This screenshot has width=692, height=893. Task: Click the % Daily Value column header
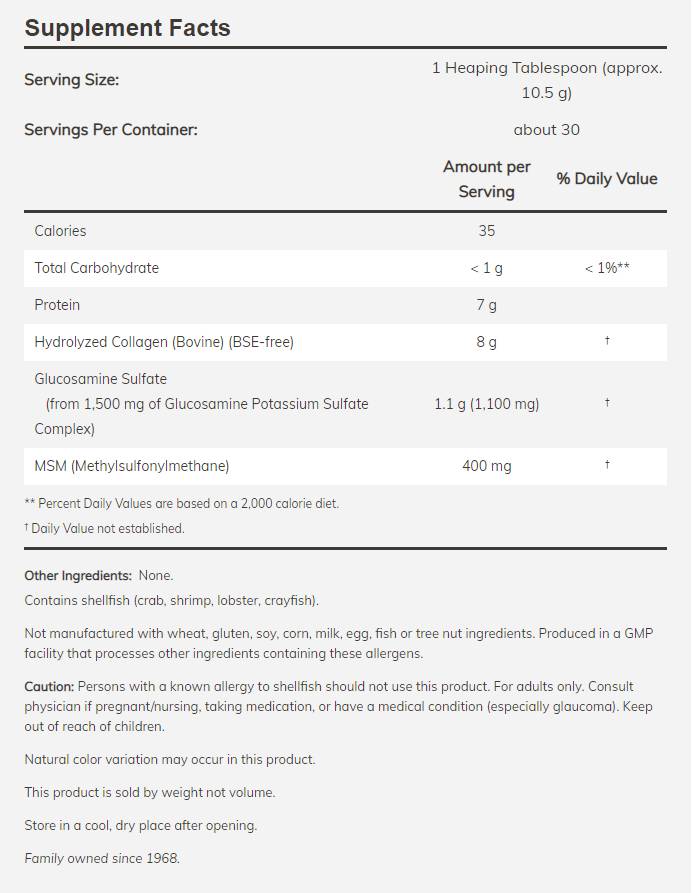607,179
